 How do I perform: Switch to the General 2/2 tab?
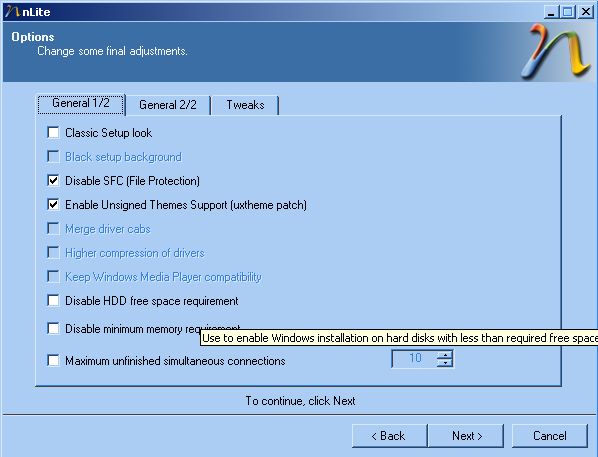168,105
